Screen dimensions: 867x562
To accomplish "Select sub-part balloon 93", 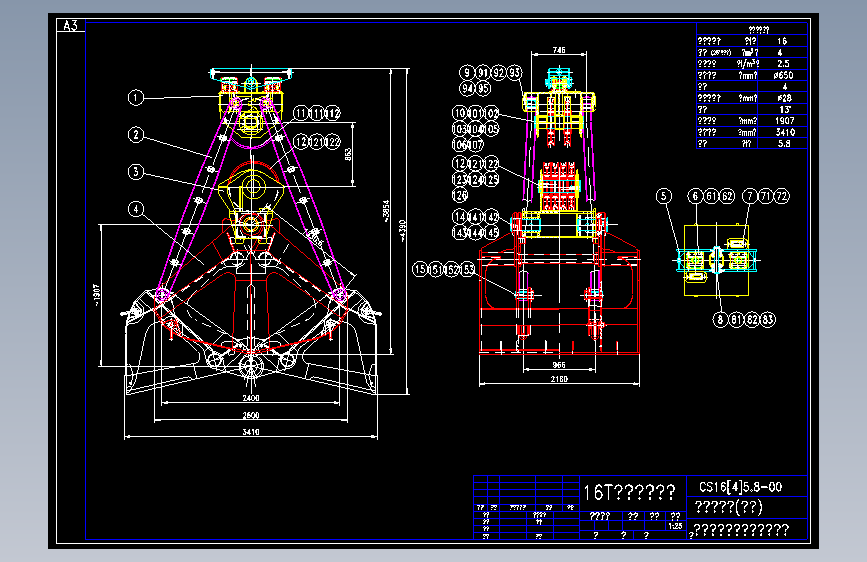I will coord(515,73).
